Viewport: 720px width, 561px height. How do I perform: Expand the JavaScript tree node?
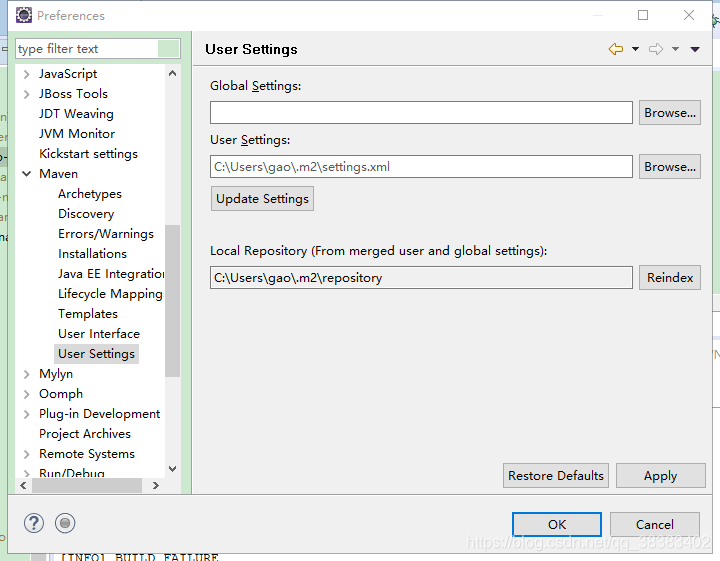[27, 74]
